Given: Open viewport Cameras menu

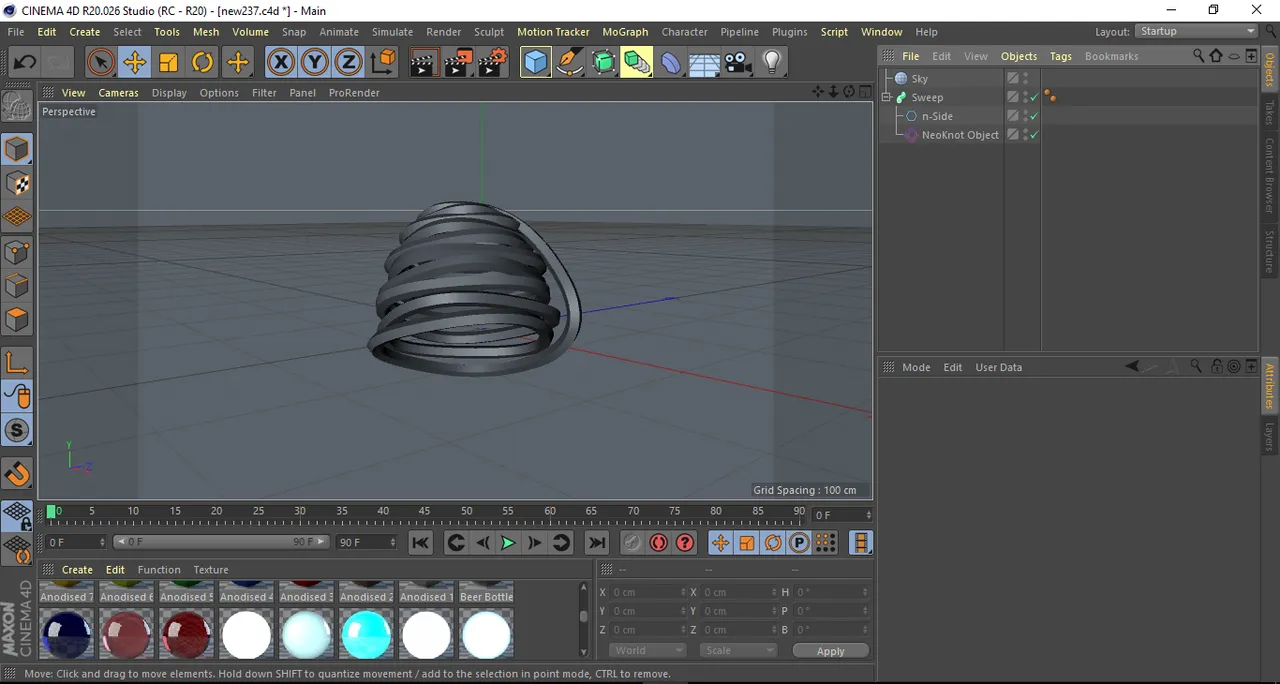Looking at the screenshot, I should (x=118, y=93).
